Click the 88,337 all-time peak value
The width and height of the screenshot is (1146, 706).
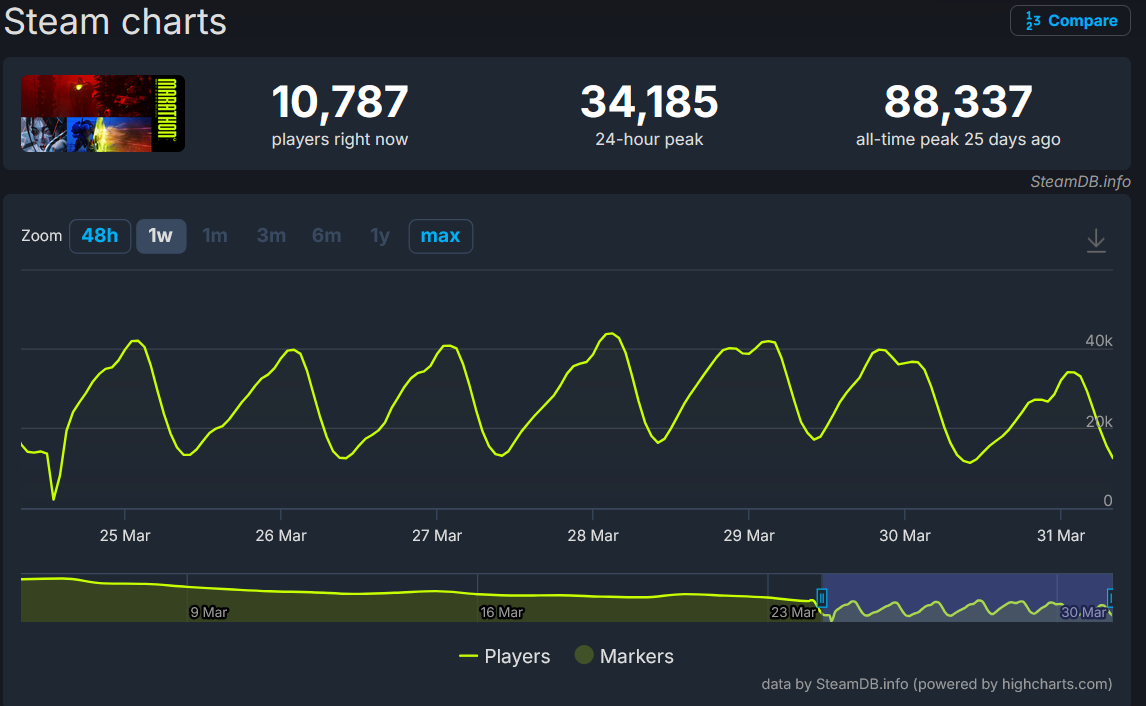[x=958, y=102]
